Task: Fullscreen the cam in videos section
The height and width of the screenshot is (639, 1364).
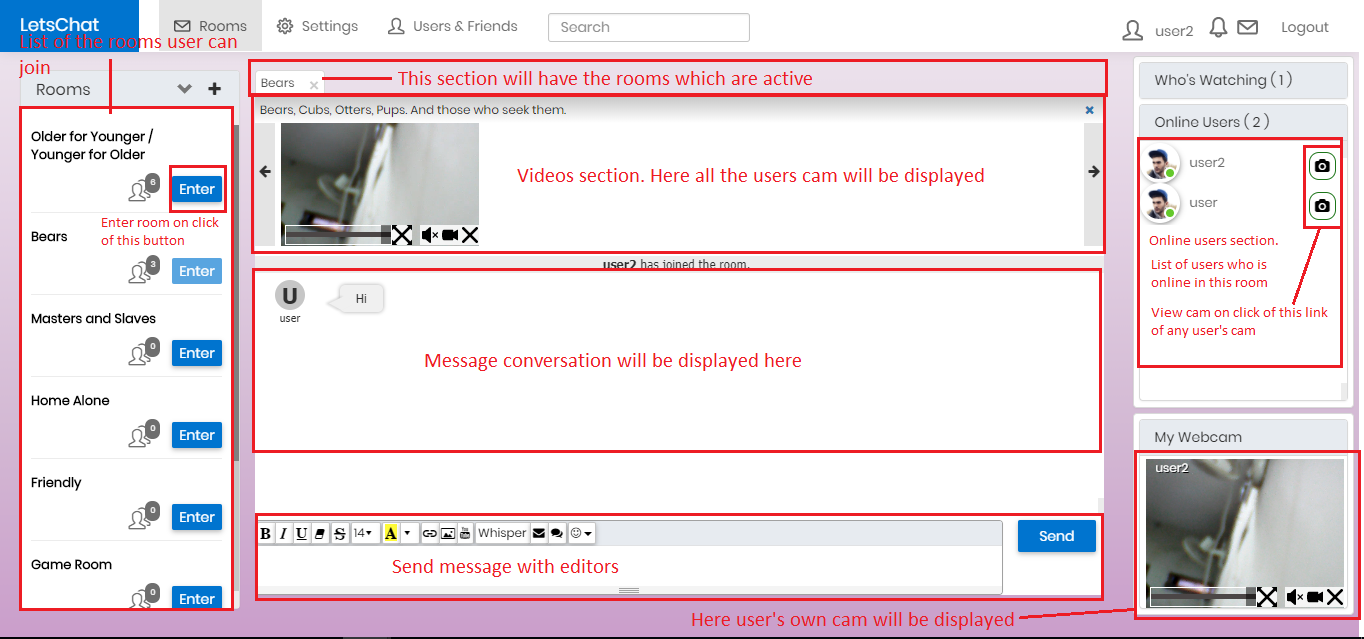Action: click(401, 235)
